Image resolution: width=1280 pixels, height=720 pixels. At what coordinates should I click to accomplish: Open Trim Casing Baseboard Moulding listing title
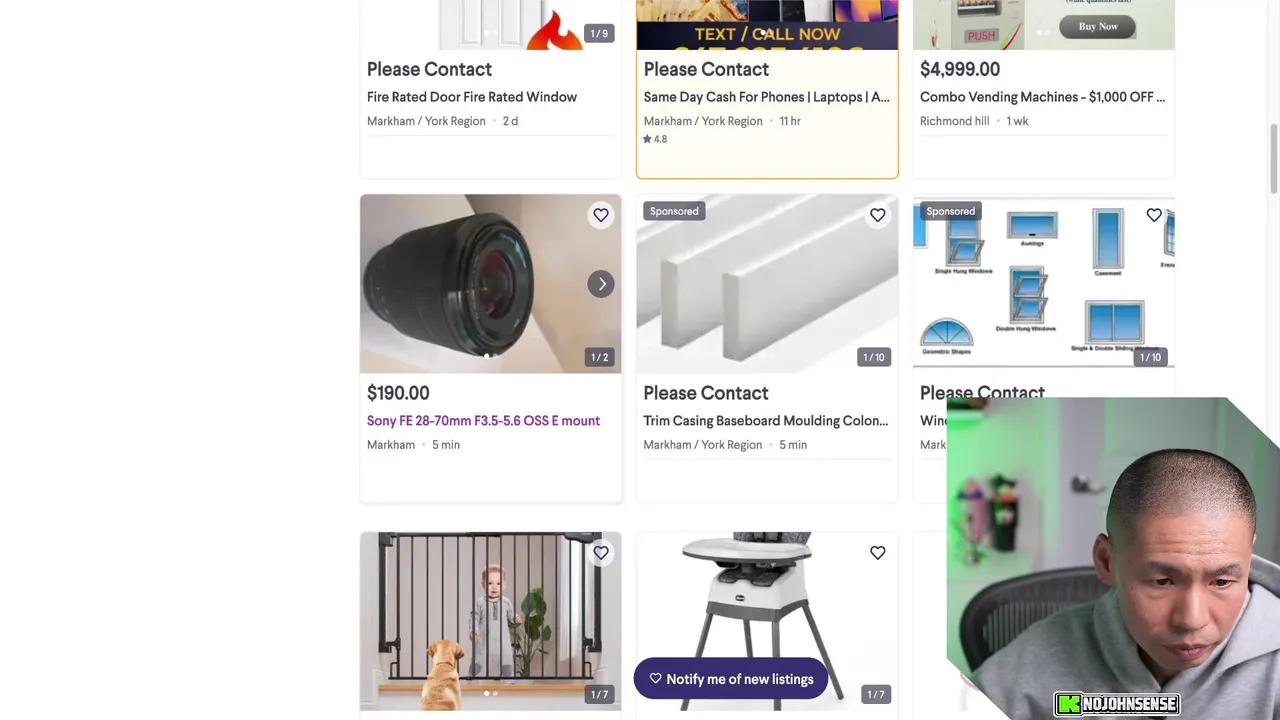tap(765, 421)
